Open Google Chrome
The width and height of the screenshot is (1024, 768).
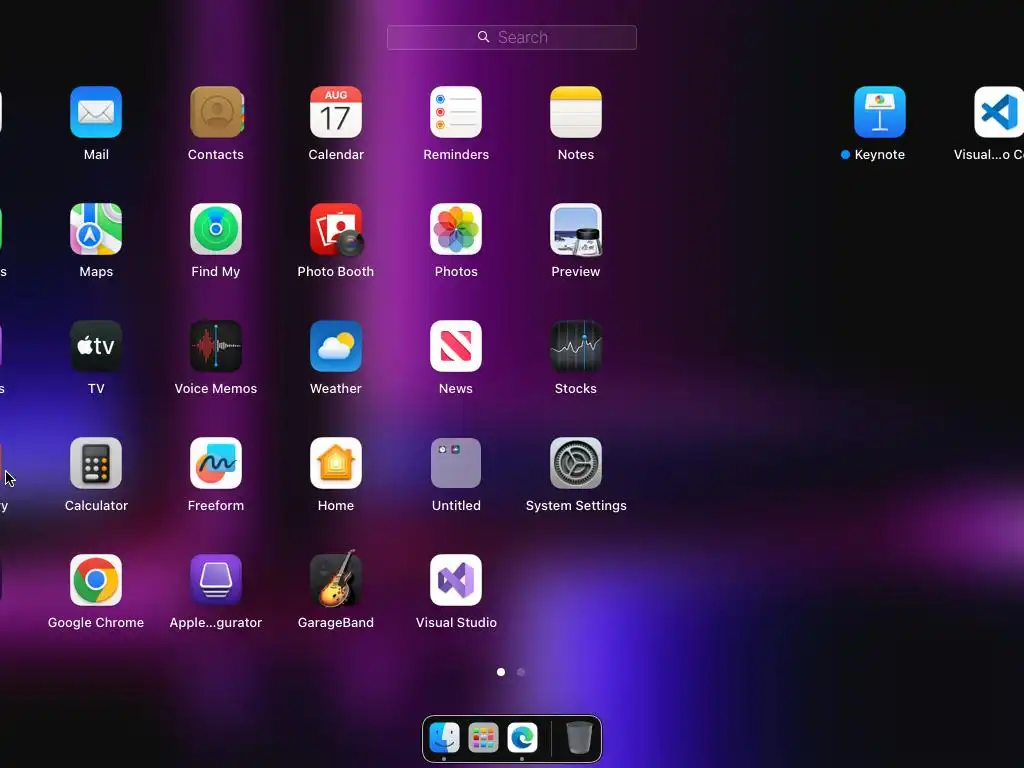point(96,579)
